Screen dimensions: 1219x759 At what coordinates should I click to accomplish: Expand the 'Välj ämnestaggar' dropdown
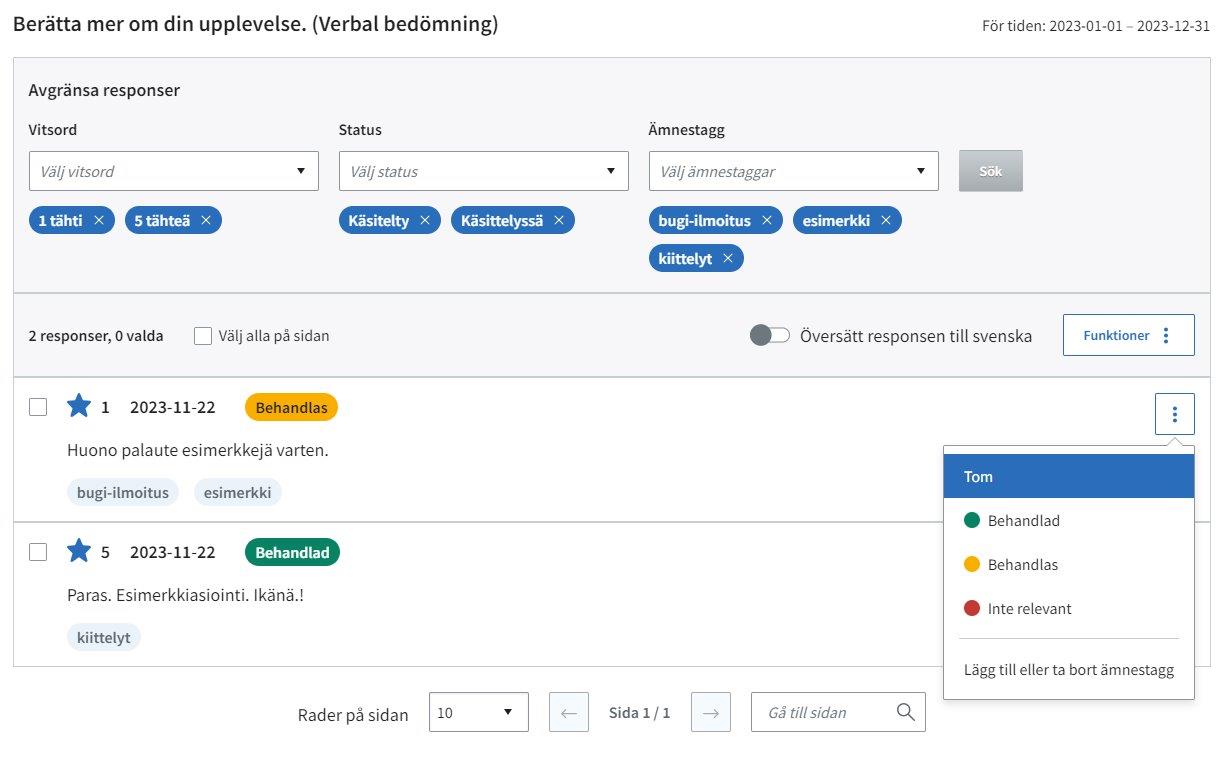point(794,171)
